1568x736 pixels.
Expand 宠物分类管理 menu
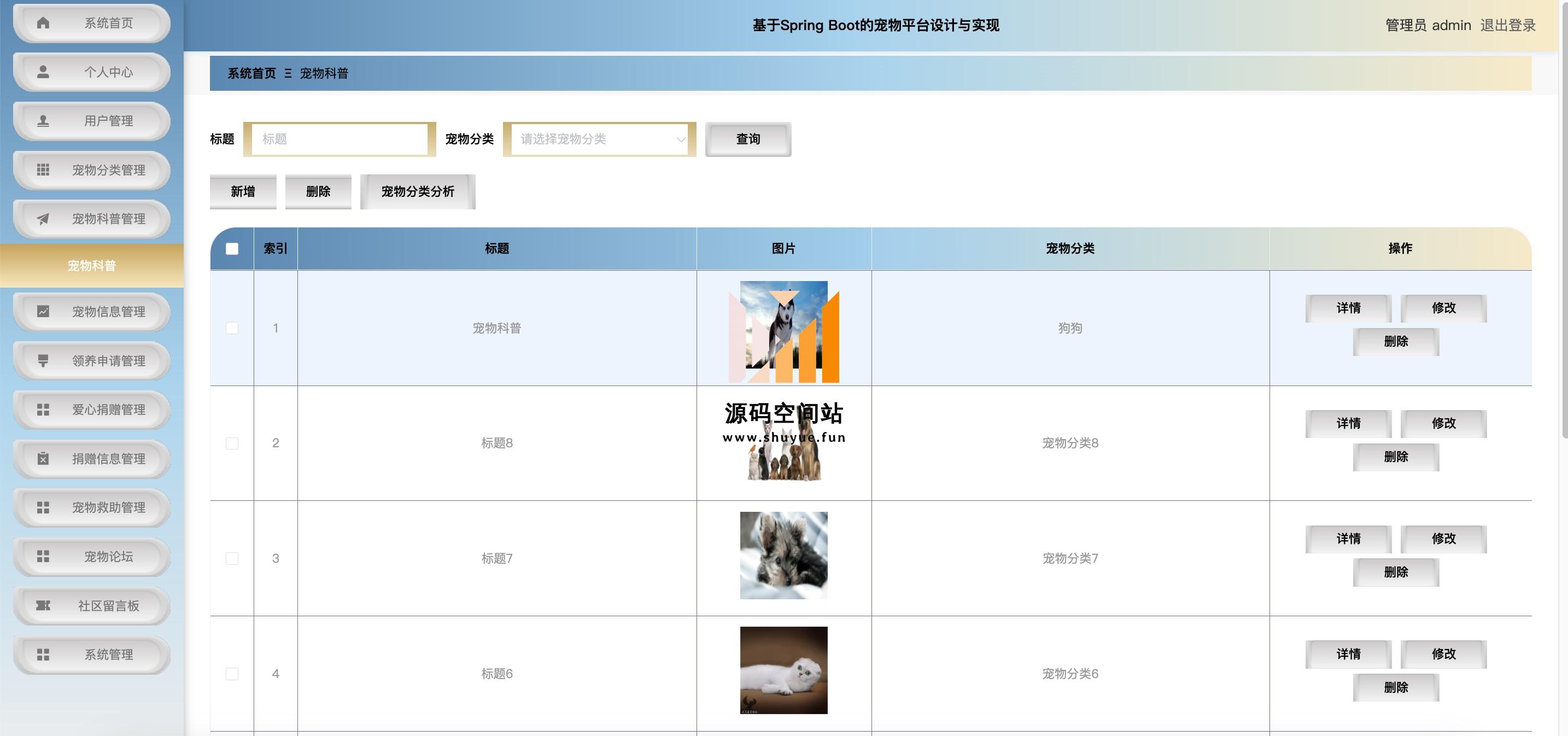click(92, 170)
